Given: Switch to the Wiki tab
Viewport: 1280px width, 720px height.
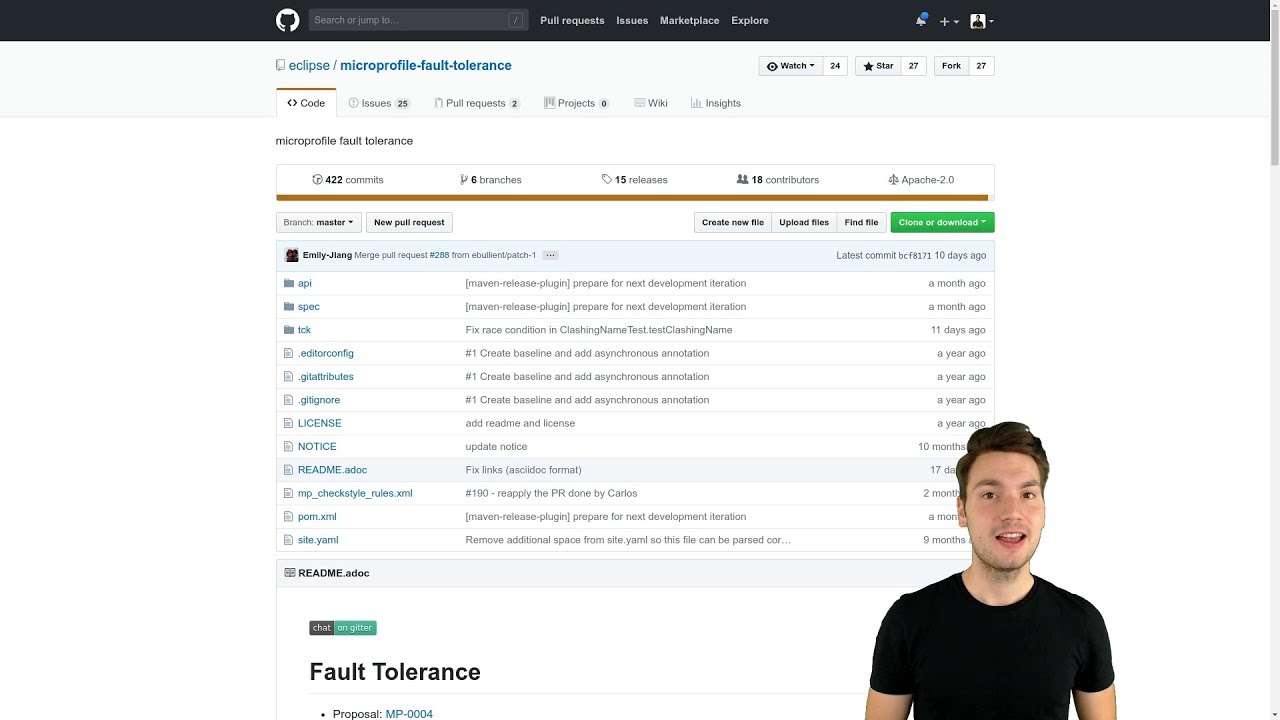Looking at the screenshot, I should (651, 103).
